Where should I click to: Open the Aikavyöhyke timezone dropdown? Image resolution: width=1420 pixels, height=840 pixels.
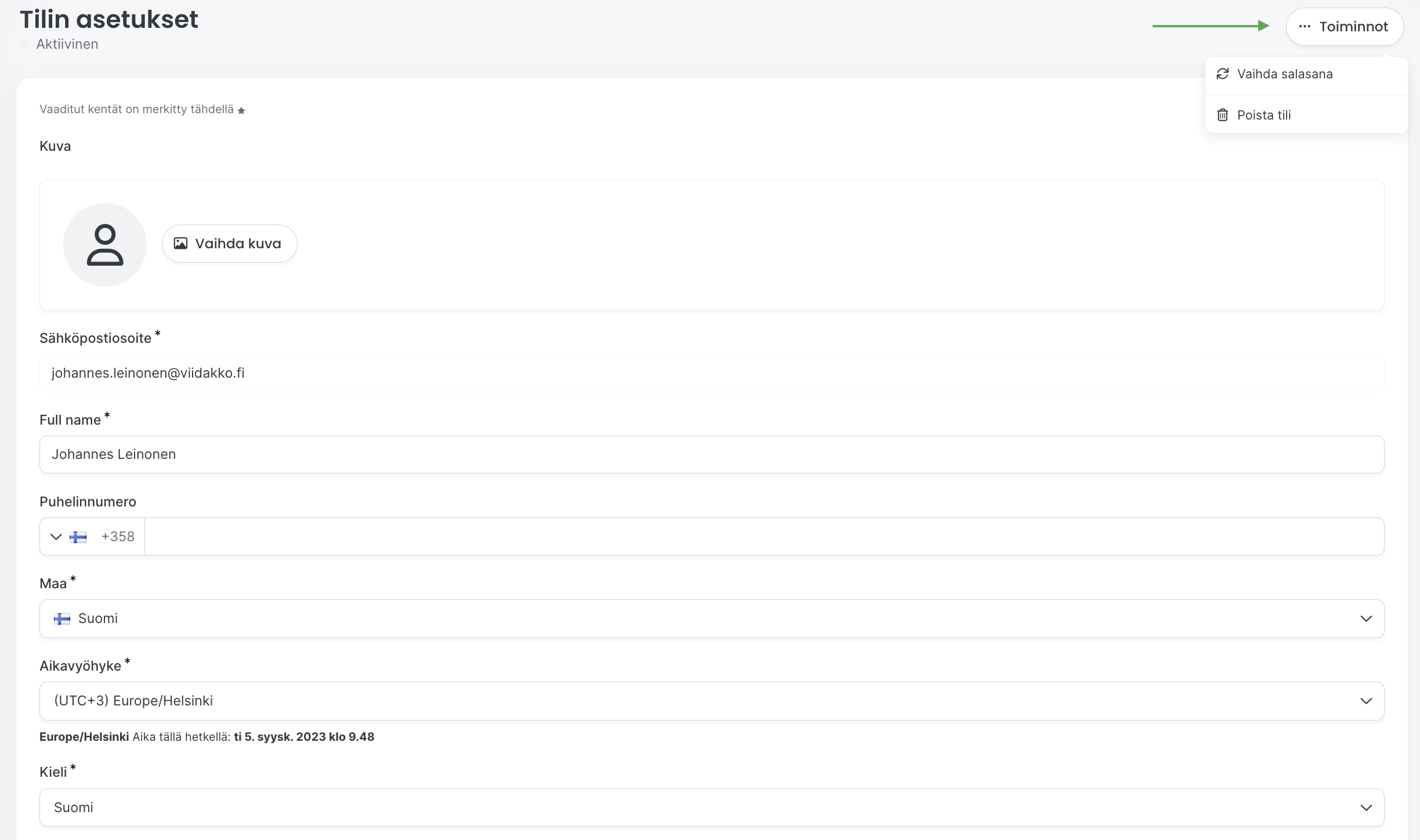pos(712,701)
